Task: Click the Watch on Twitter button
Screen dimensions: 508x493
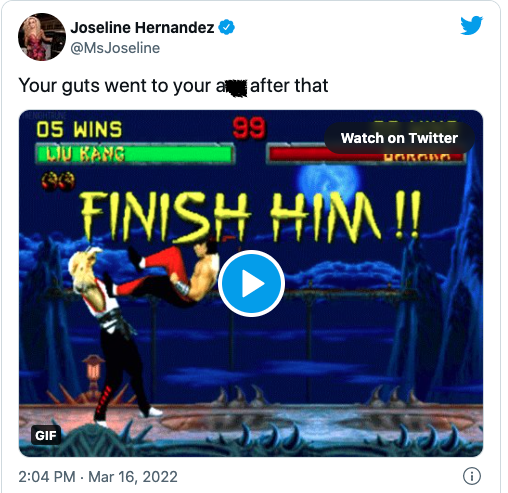Action: click(399, 138)
